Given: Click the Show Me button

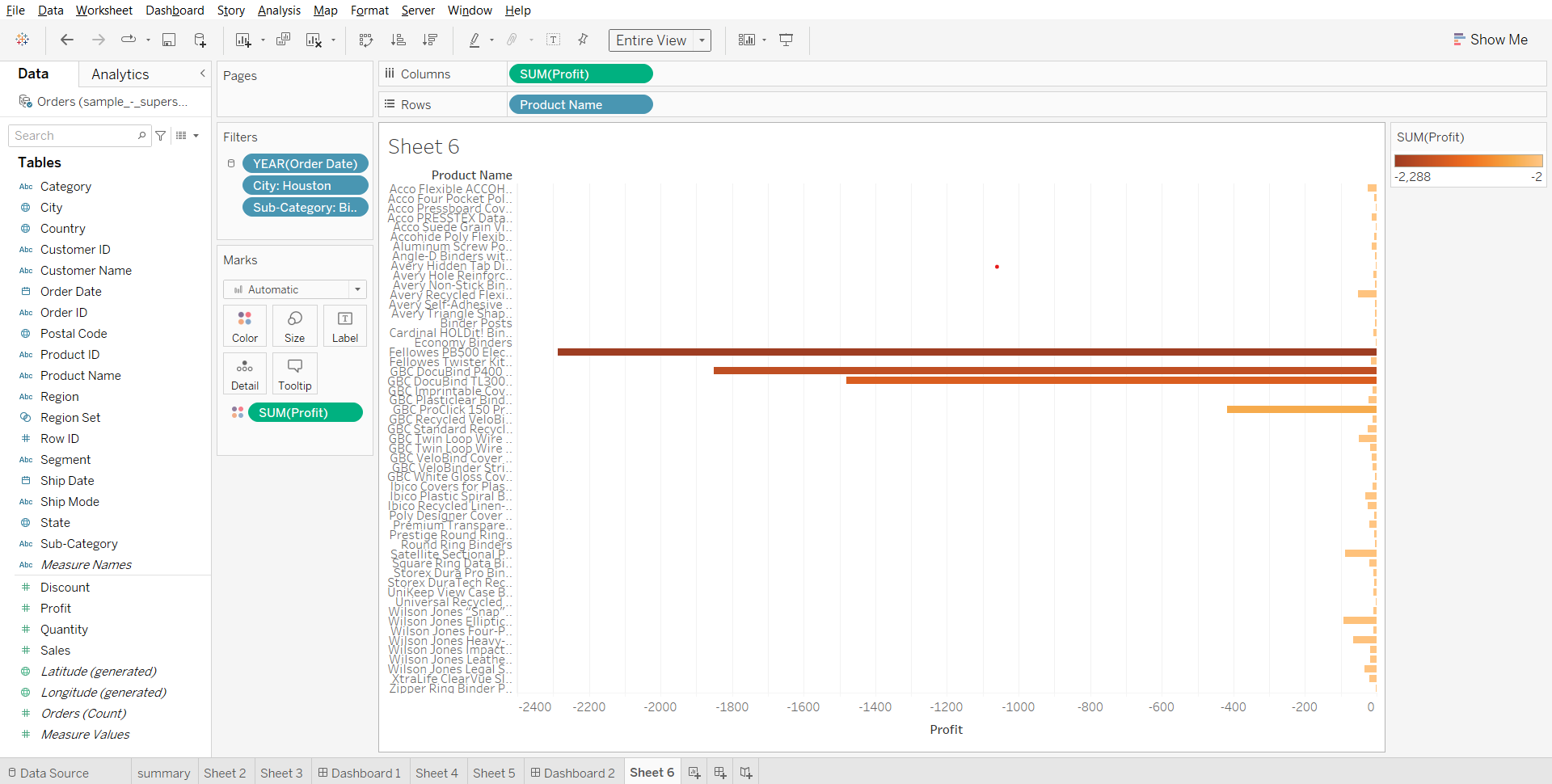Looking at the screenshot, I should click(x=1490, y=40).
